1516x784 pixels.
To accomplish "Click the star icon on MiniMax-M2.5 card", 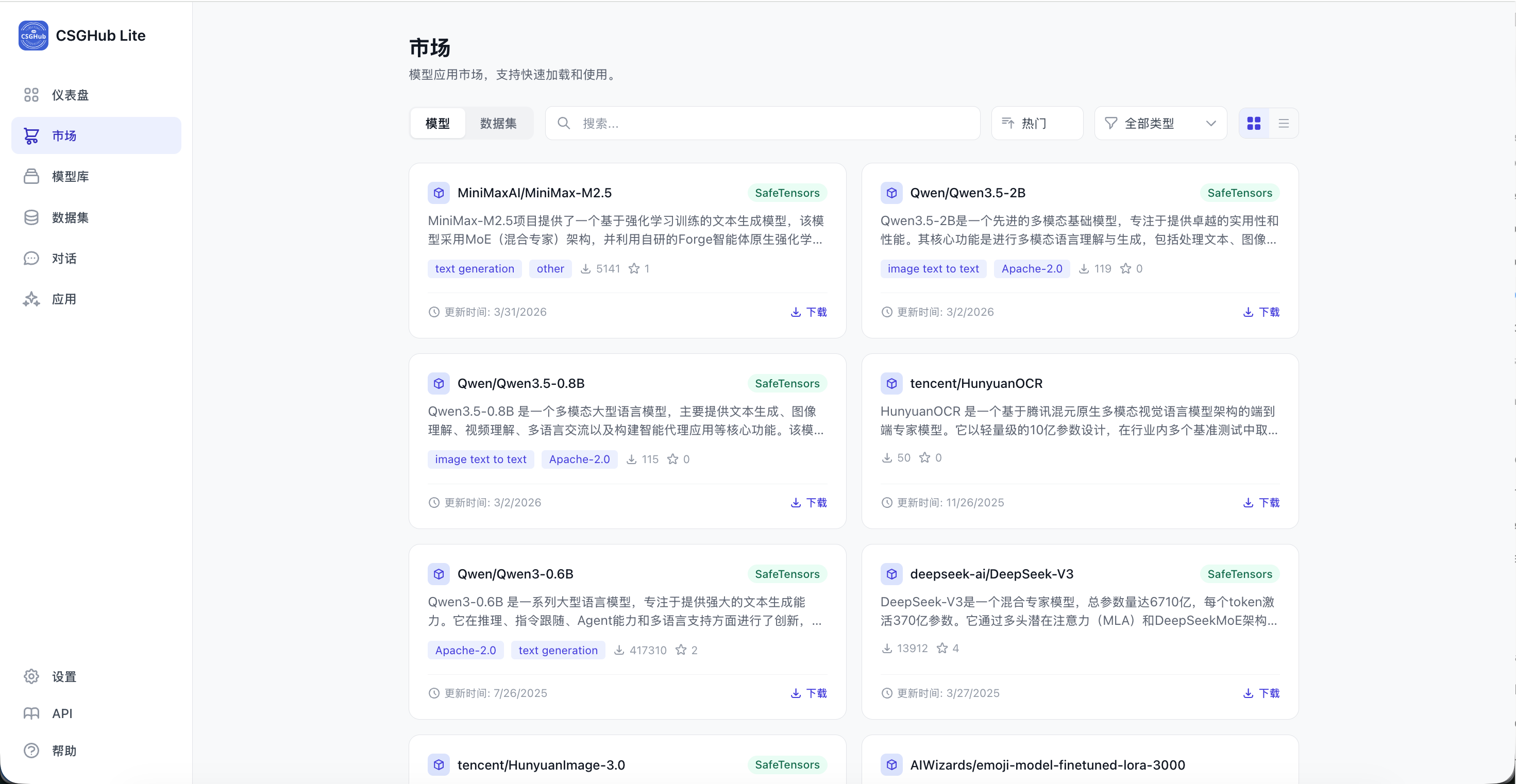I will [x=634, y=269].
